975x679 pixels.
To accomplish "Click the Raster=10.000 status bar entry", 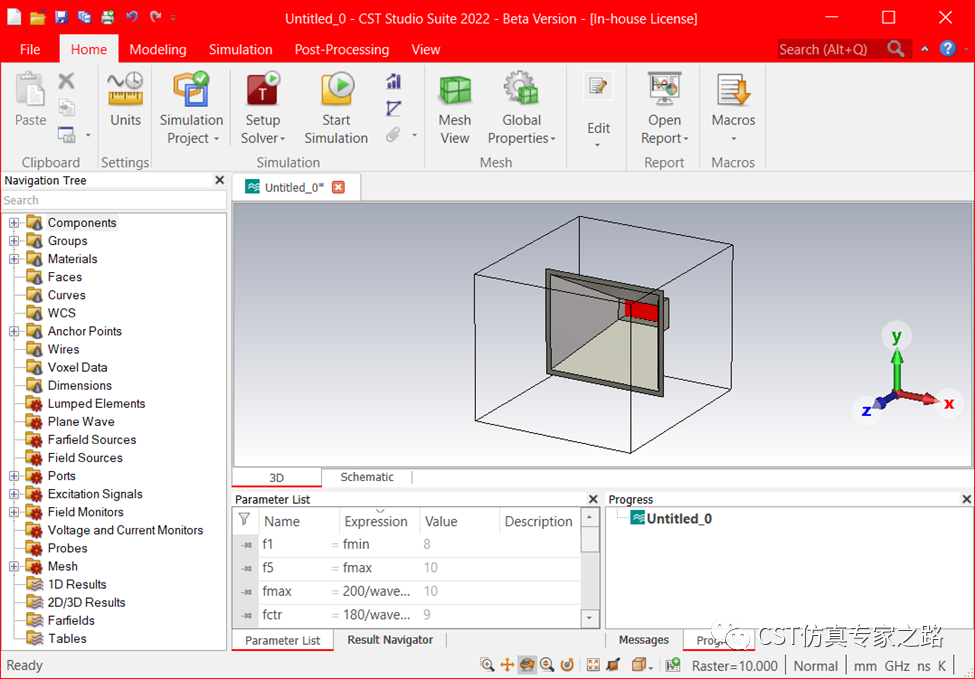I will (x=734, y=666).
